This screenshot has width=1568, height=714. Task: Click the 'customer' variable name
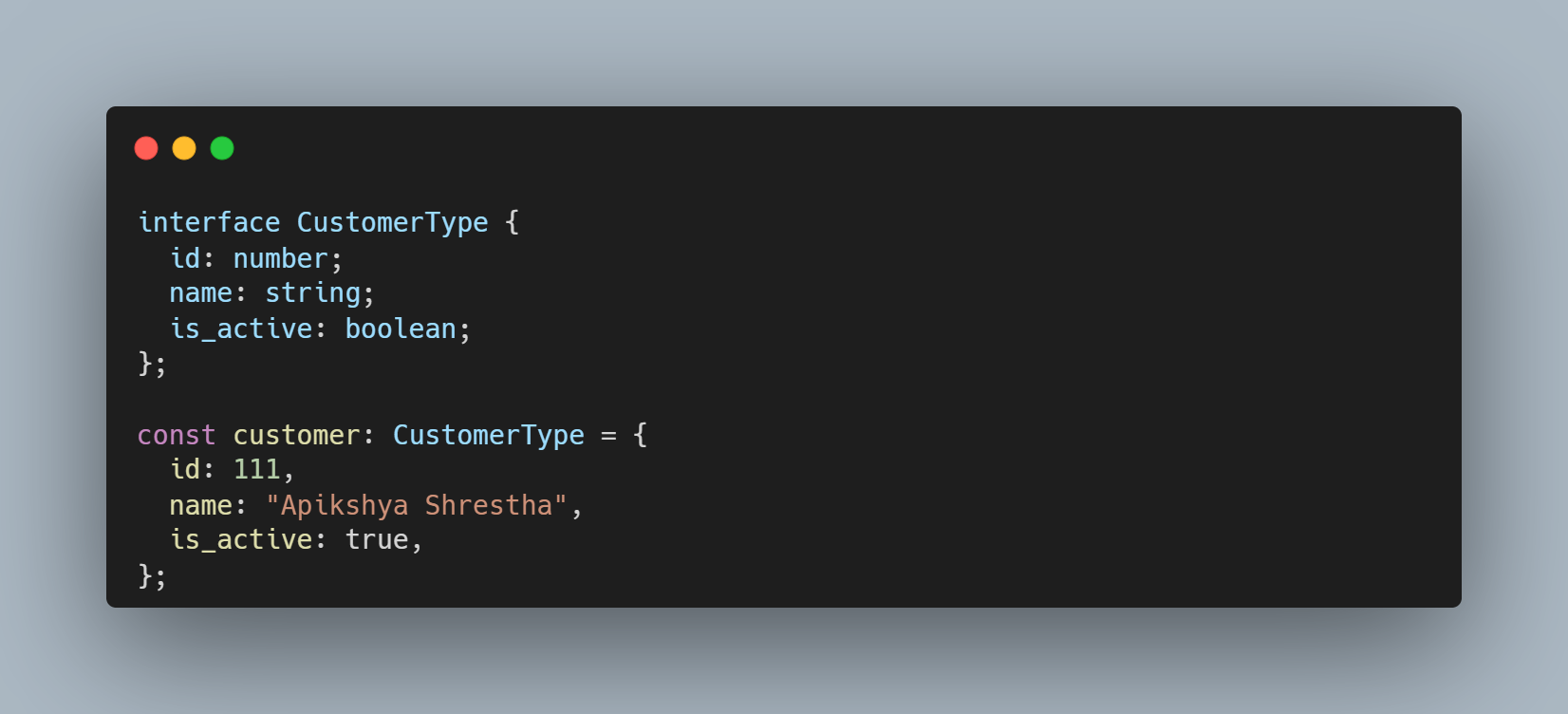[296, 435]
